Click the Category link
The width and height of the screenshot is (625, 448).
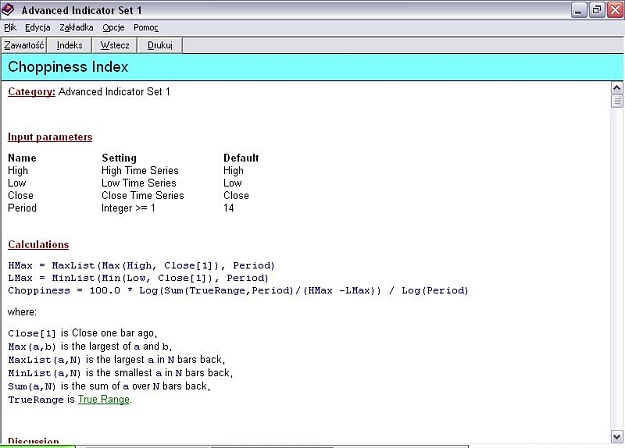click(x=31, y=92)
